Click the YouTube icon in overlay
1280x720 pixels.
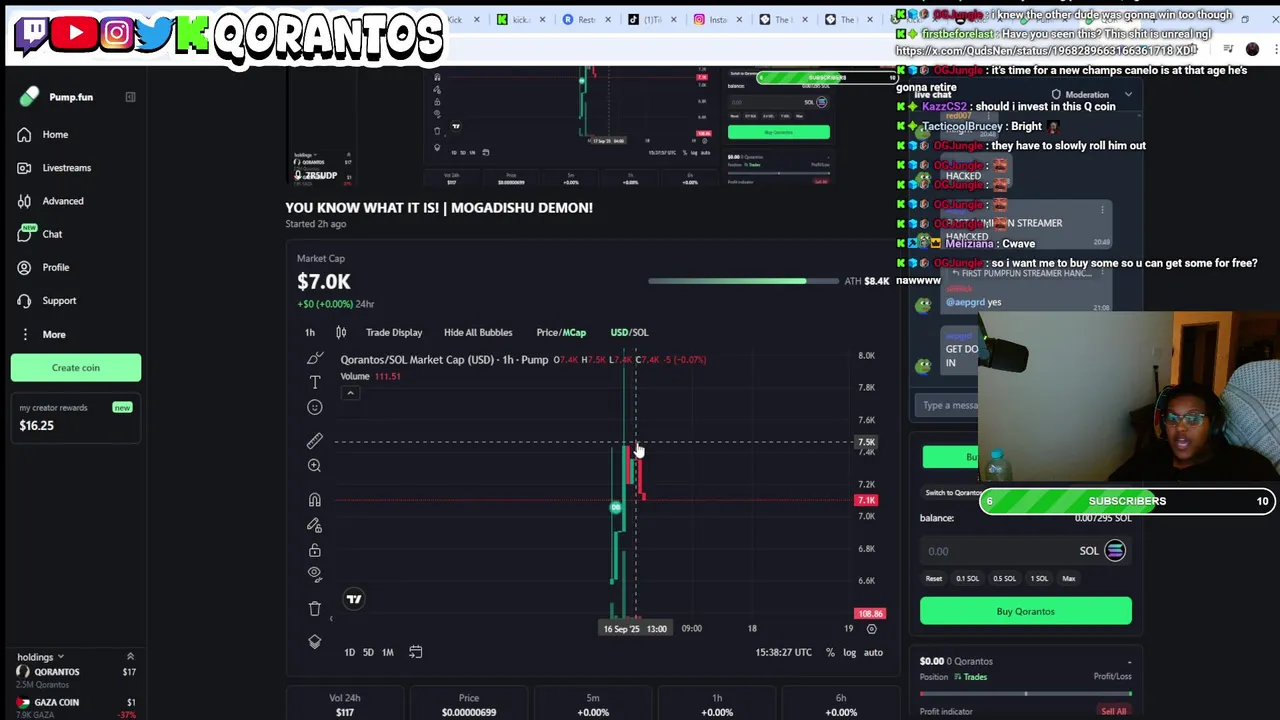click(75, 33)
